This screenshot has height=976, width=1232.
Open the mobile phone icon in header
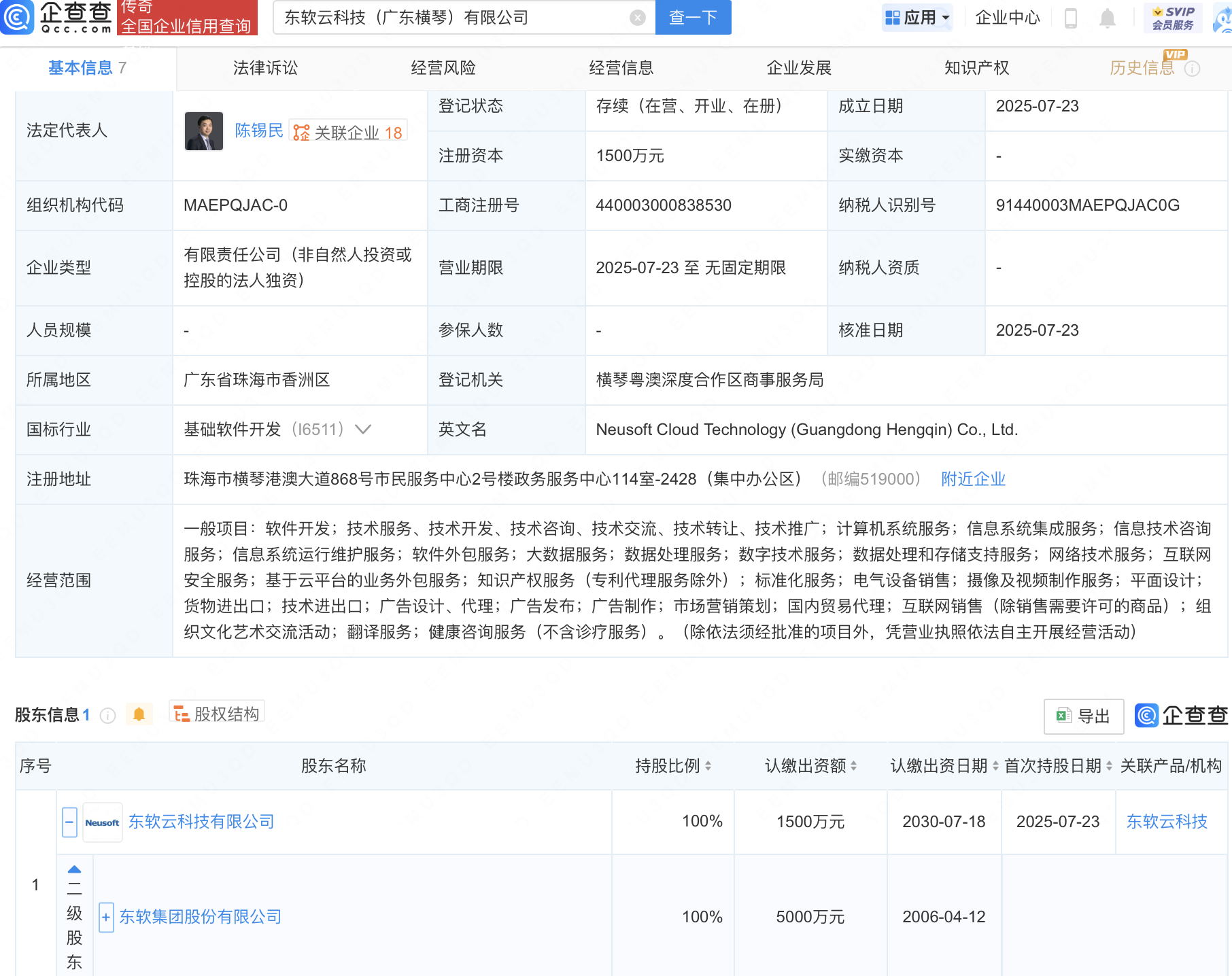click(x=1070, y=18)
